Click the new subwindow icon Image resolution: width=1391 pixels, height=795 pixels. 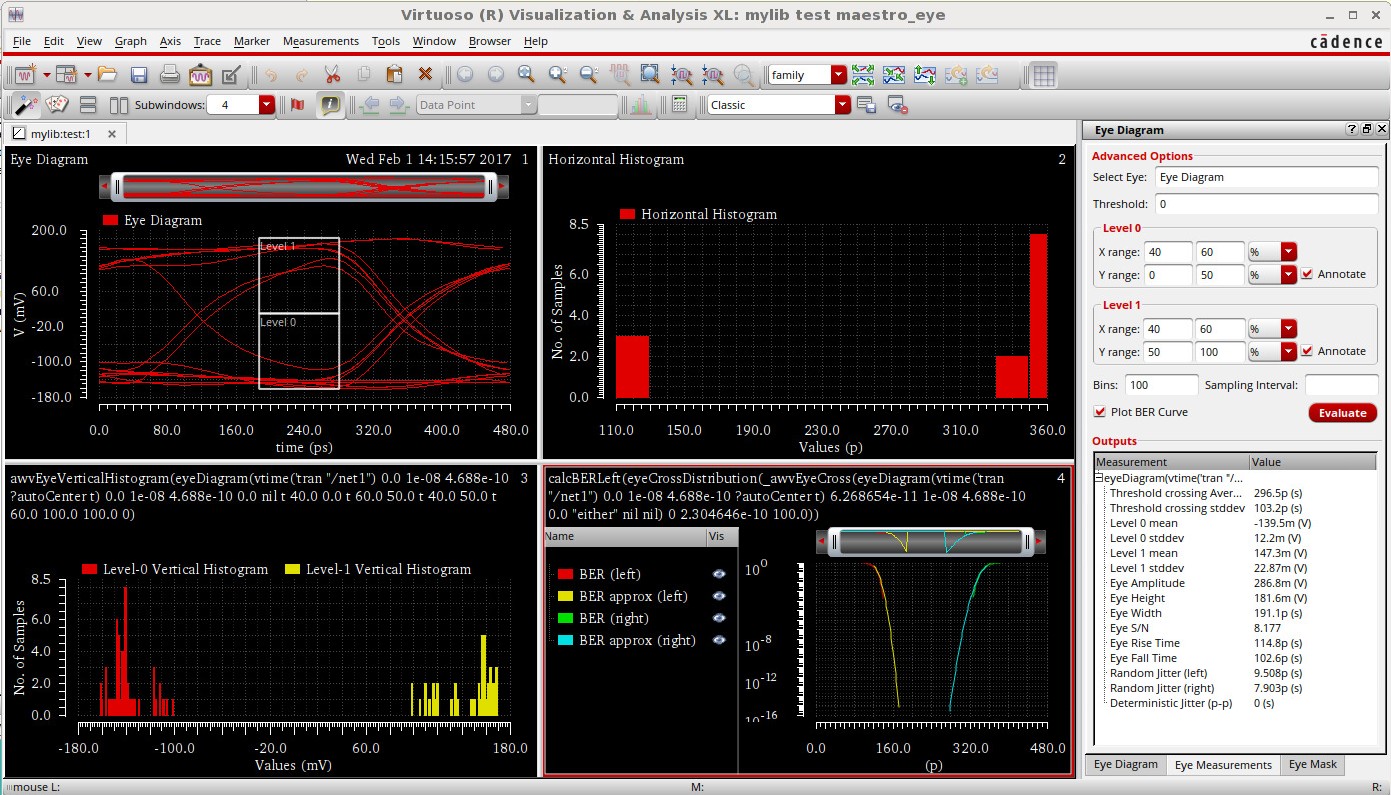point(67,75)
